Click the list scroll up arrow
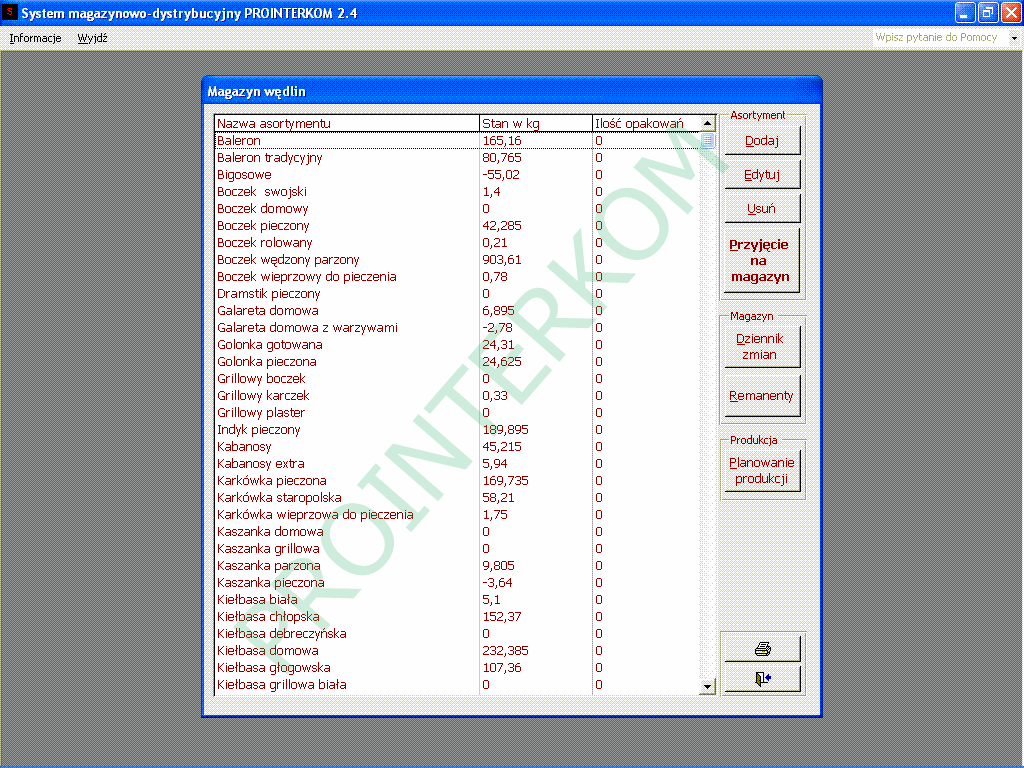1024x768 pixels. tap(708, 123)
